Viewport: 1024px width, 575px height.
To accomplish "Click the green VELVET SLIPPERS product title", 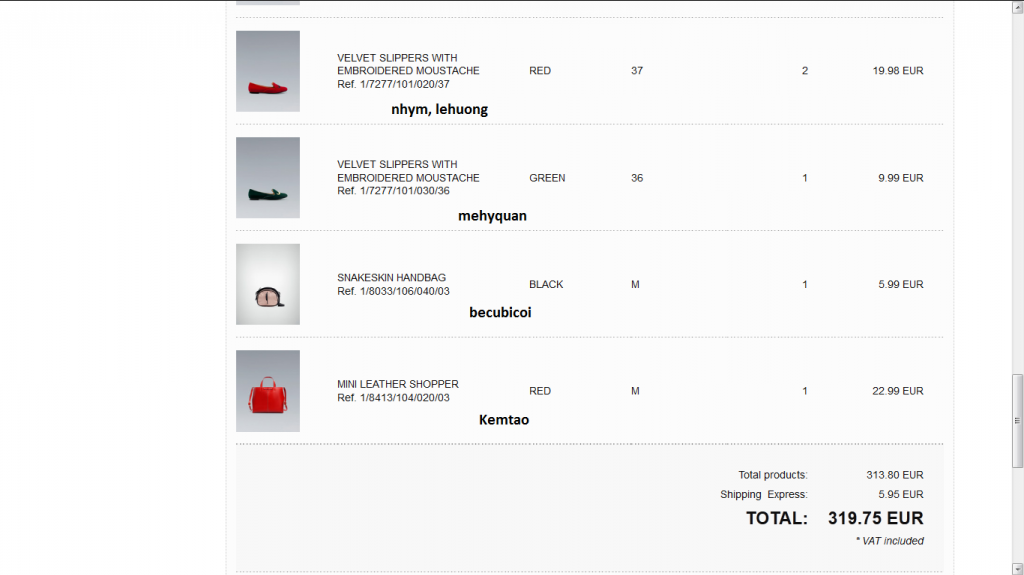I will click(408, 171).
